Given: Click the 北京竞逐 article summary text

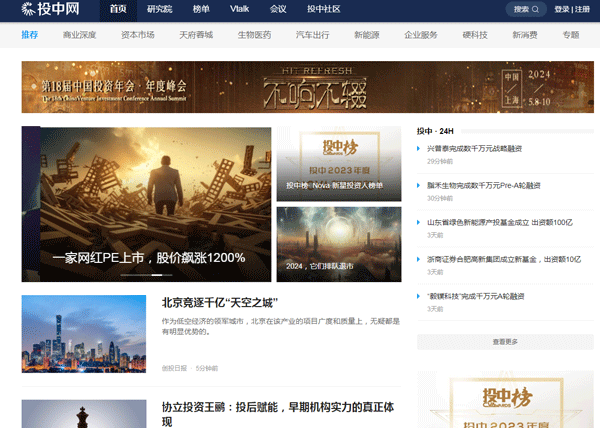Looking at the screenshot, I should pos(280,326).
